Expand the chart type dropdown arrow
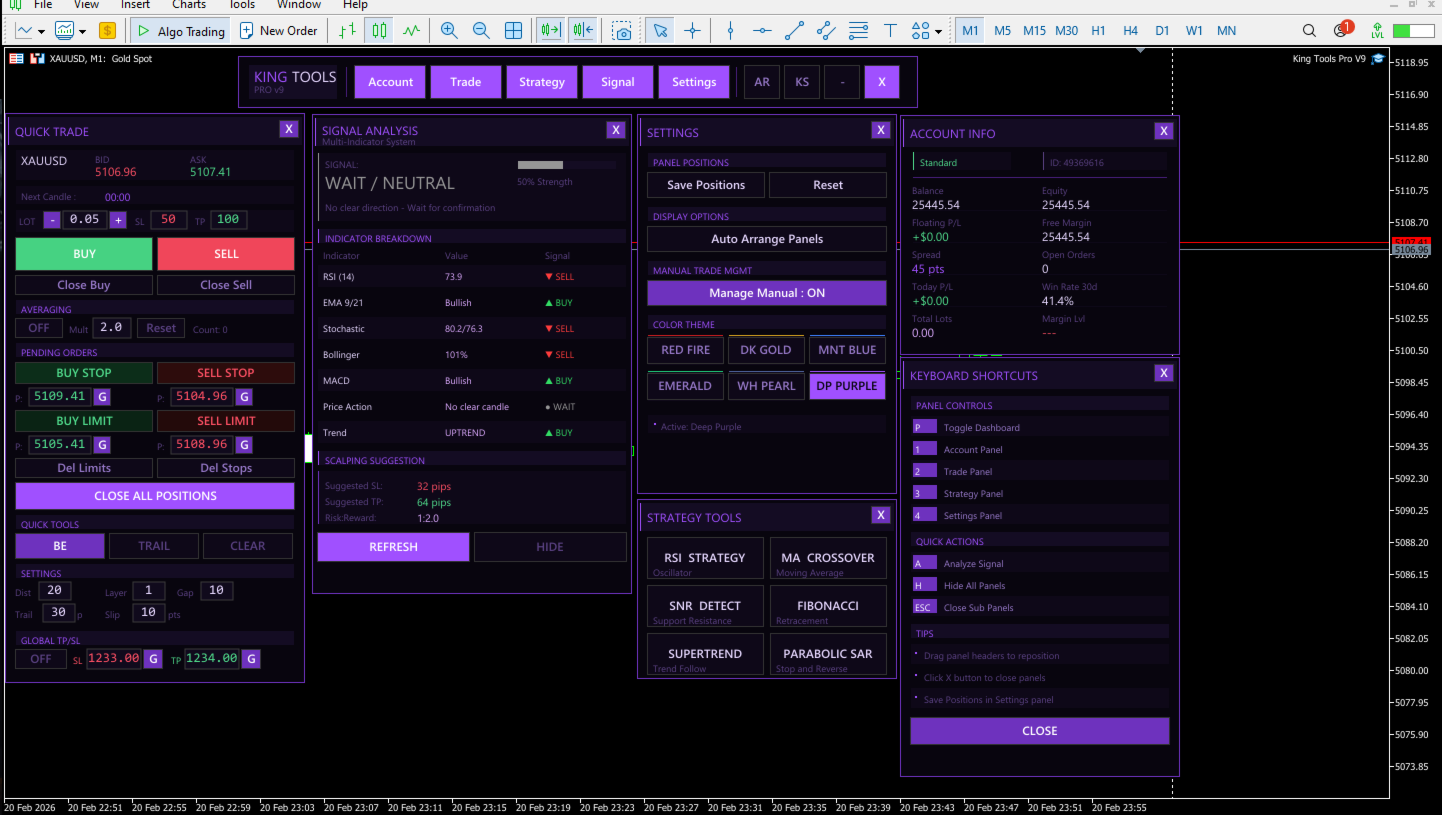This screenshot has width=1442, height=815. [x=41, y=31]
